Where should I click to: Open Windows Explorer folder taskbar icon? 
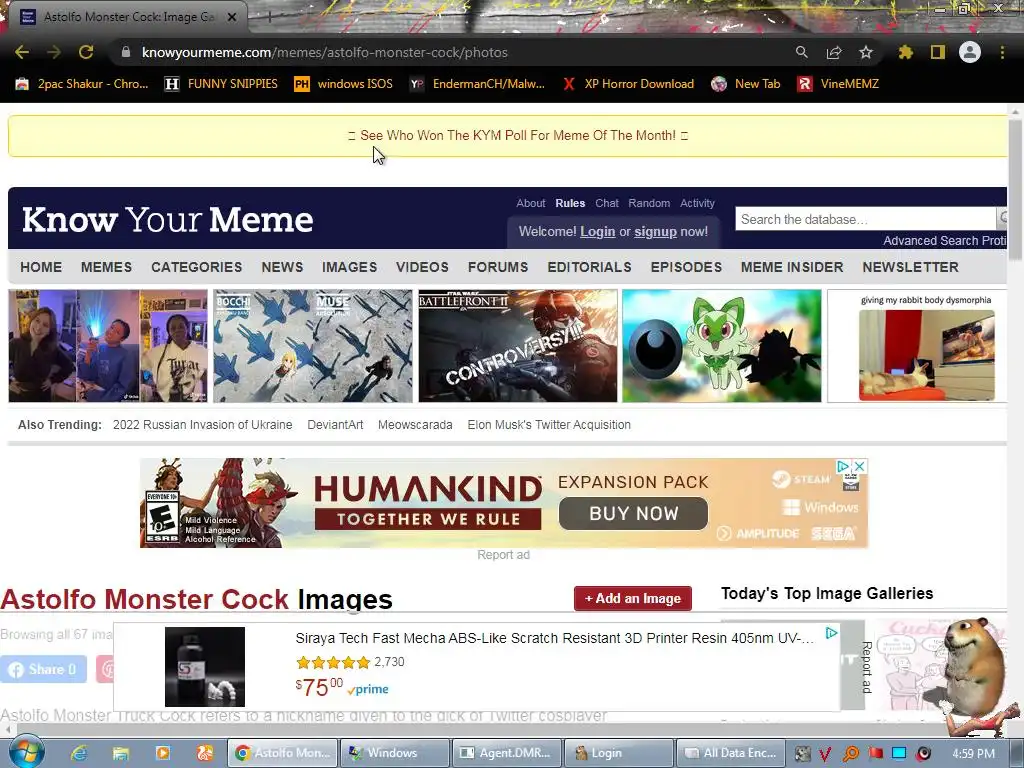click(121, 753)
